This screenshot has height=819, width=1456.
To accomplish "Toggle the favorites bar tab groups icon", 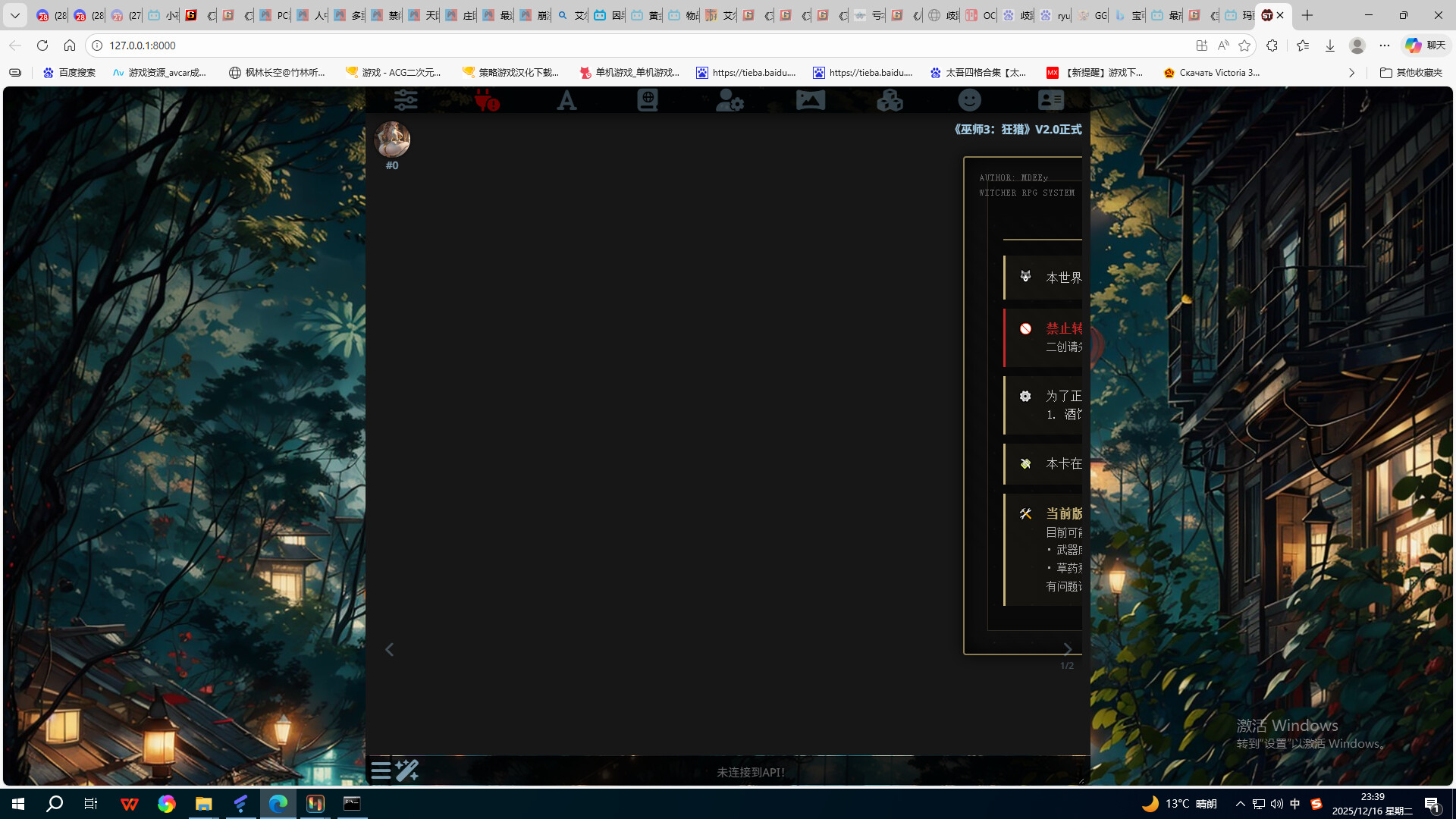I will click(x=15, y=73).
